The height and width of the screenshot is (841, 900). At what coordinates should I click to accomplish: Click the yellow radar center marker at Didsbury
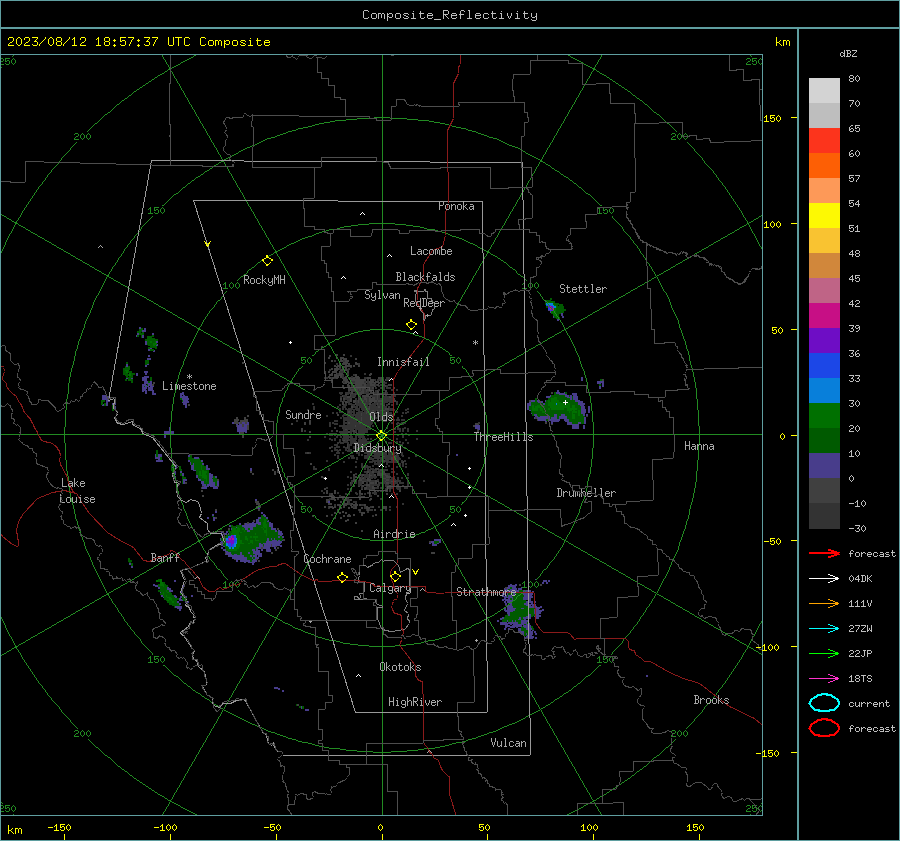pos(381,436)
